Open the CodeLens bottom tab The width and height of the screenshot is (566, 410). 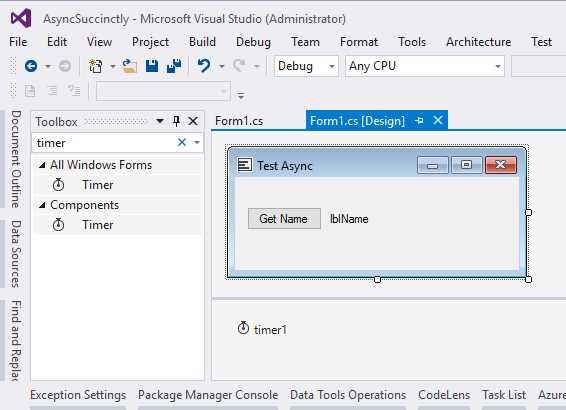(444, 395)
